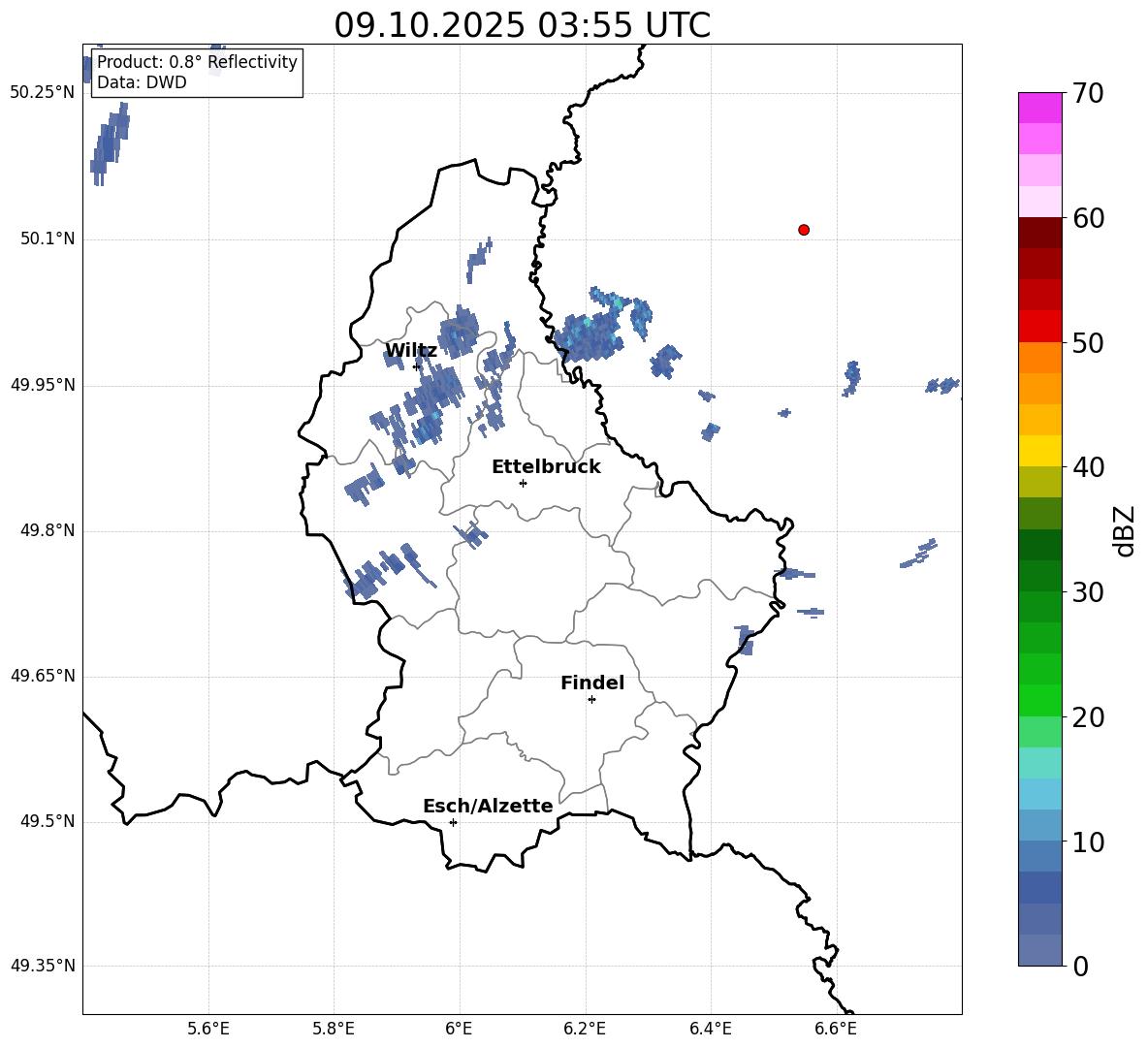Screen dimensions: 1148x1048
Task: Click the 6°E longitude label
Action: [x=459, y=1029]
